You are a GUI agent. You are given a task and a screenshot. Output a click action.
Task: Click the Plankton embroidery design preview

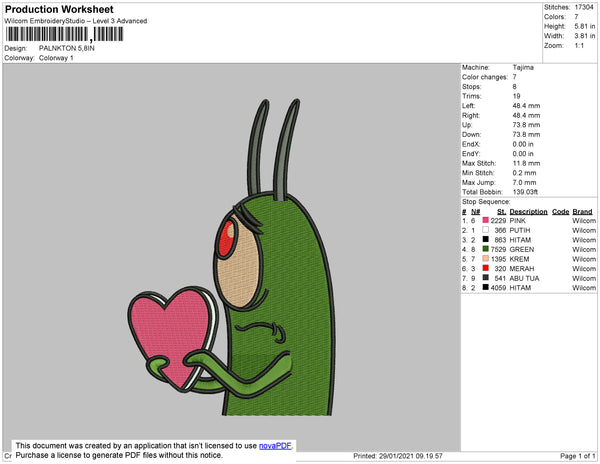pyautogui.click(x=232, y=257)
